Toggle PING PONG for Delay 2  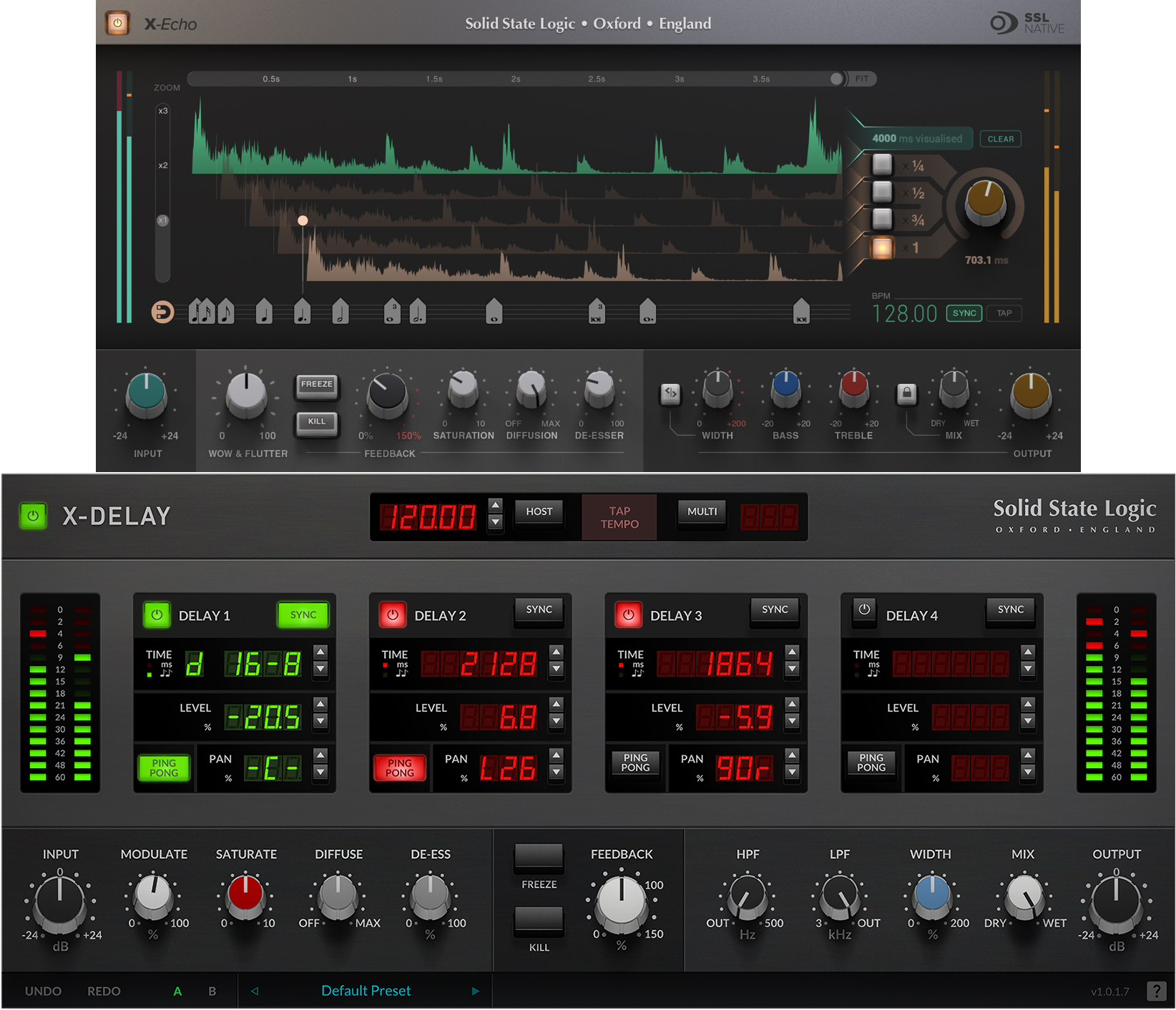399,768
